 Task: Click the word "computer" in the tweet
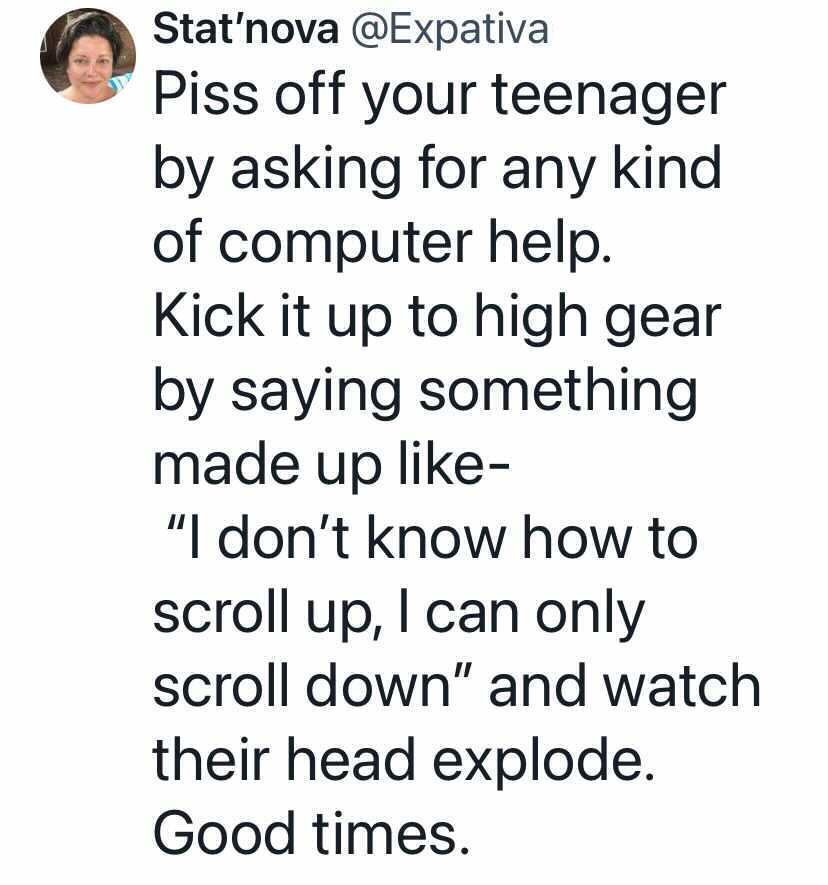[x=345, y=243]
